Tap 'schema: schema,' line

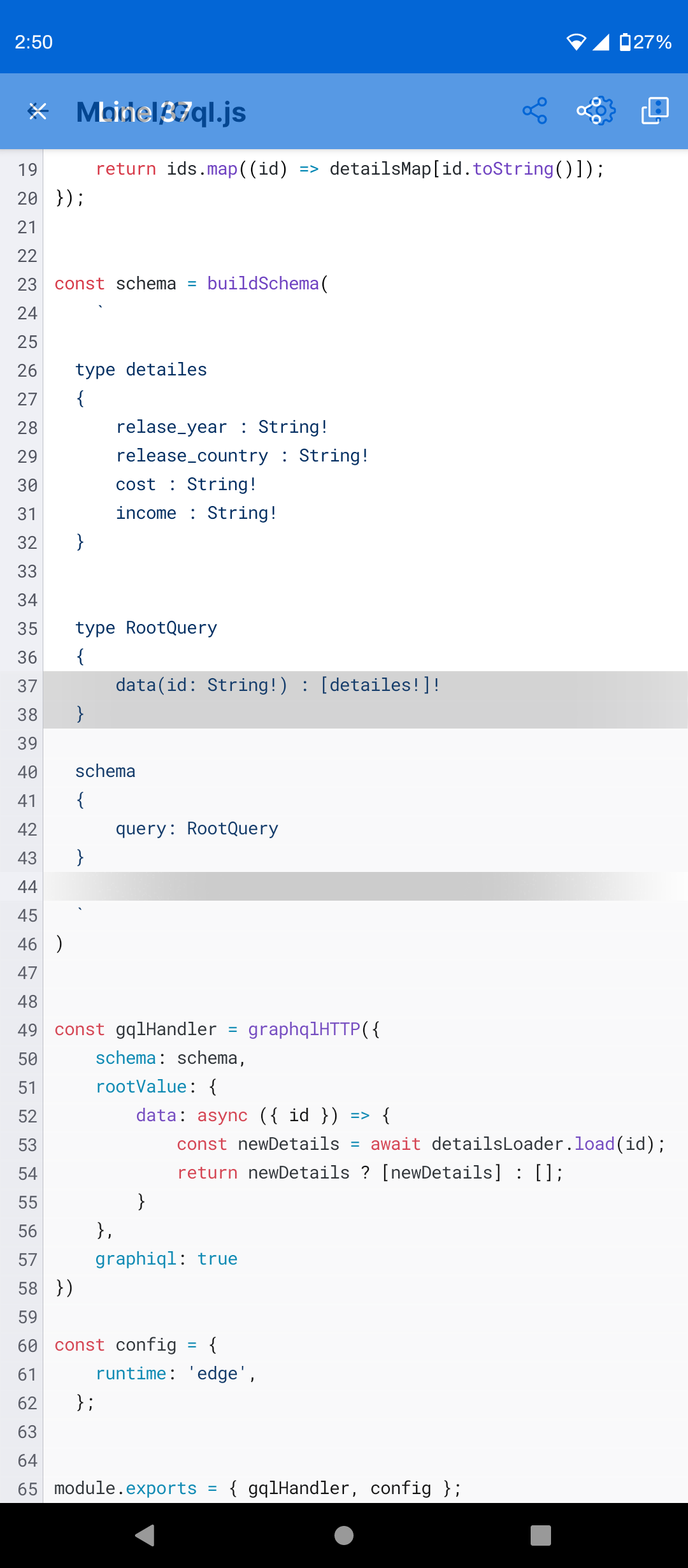coord(171,1058)
